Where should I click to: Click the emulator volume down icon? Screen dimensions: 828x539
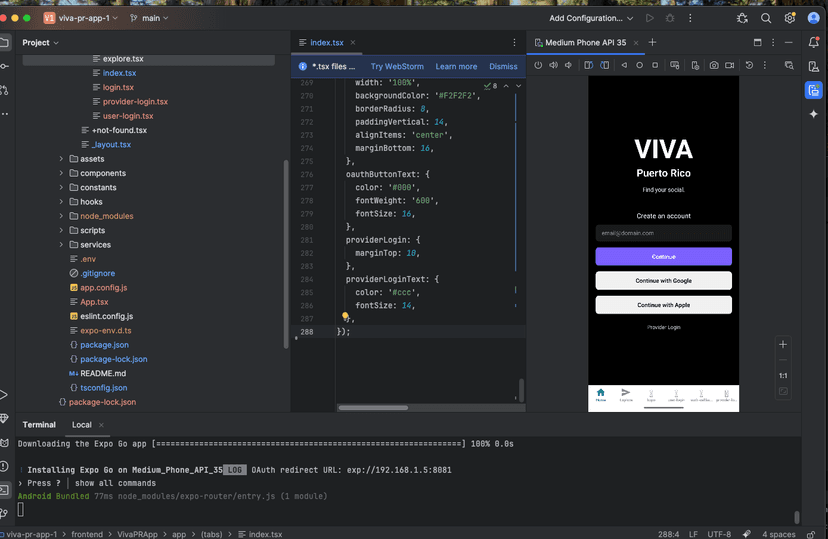(x=568, y=65)
